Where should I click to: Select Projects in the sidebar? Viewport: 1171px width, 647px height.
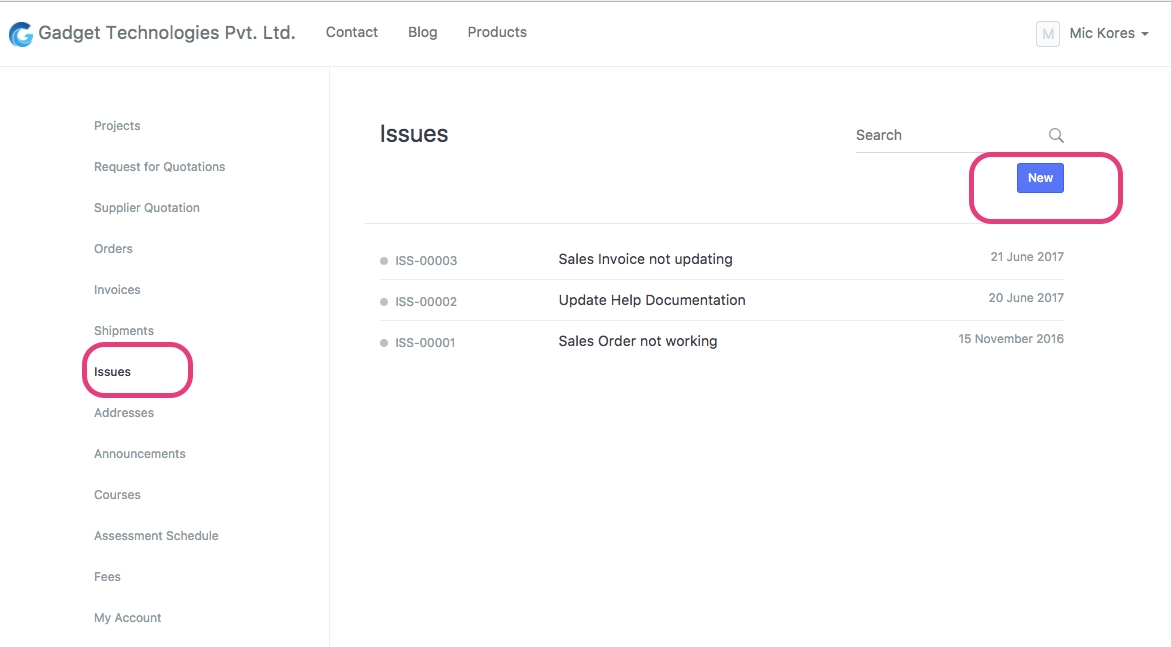117,126
